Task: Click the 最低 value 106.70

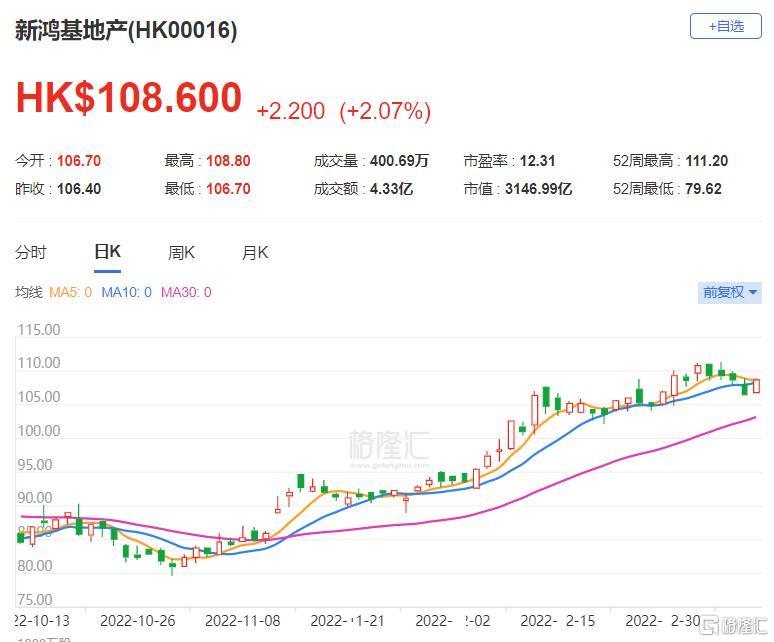Action: [x=228, y=189]
